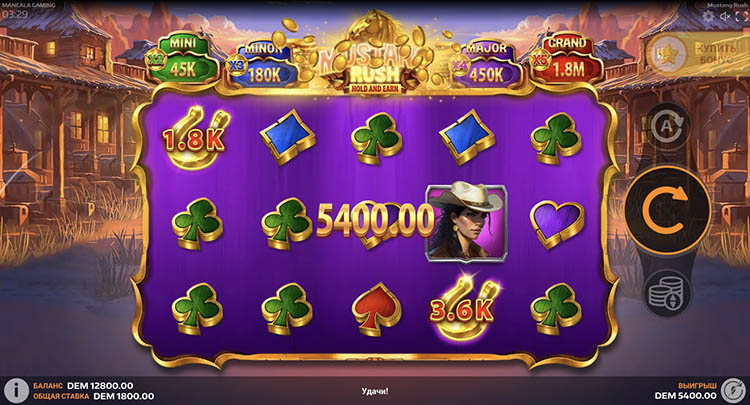The width and height of the screenshot is (750, 405).
Task: Click the cowgirl portrait symbol
Action: click(466, 223)
